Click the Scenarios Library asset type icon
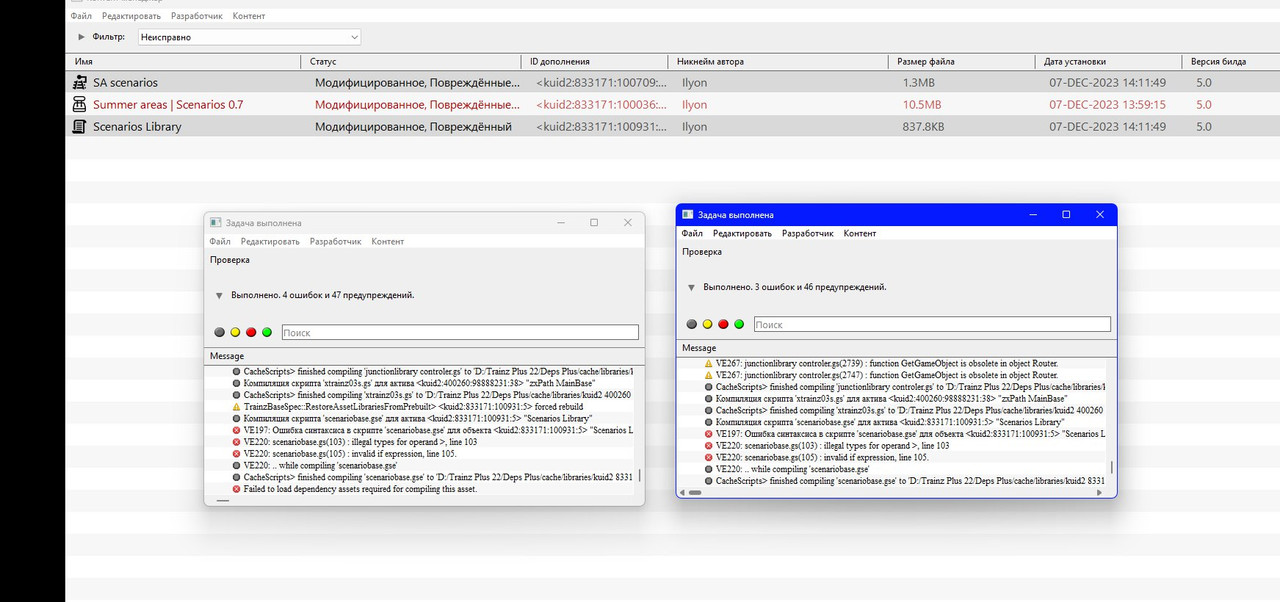Image resolution: width=1280 pixels, height=602 pixels. (x=80, y=127)
